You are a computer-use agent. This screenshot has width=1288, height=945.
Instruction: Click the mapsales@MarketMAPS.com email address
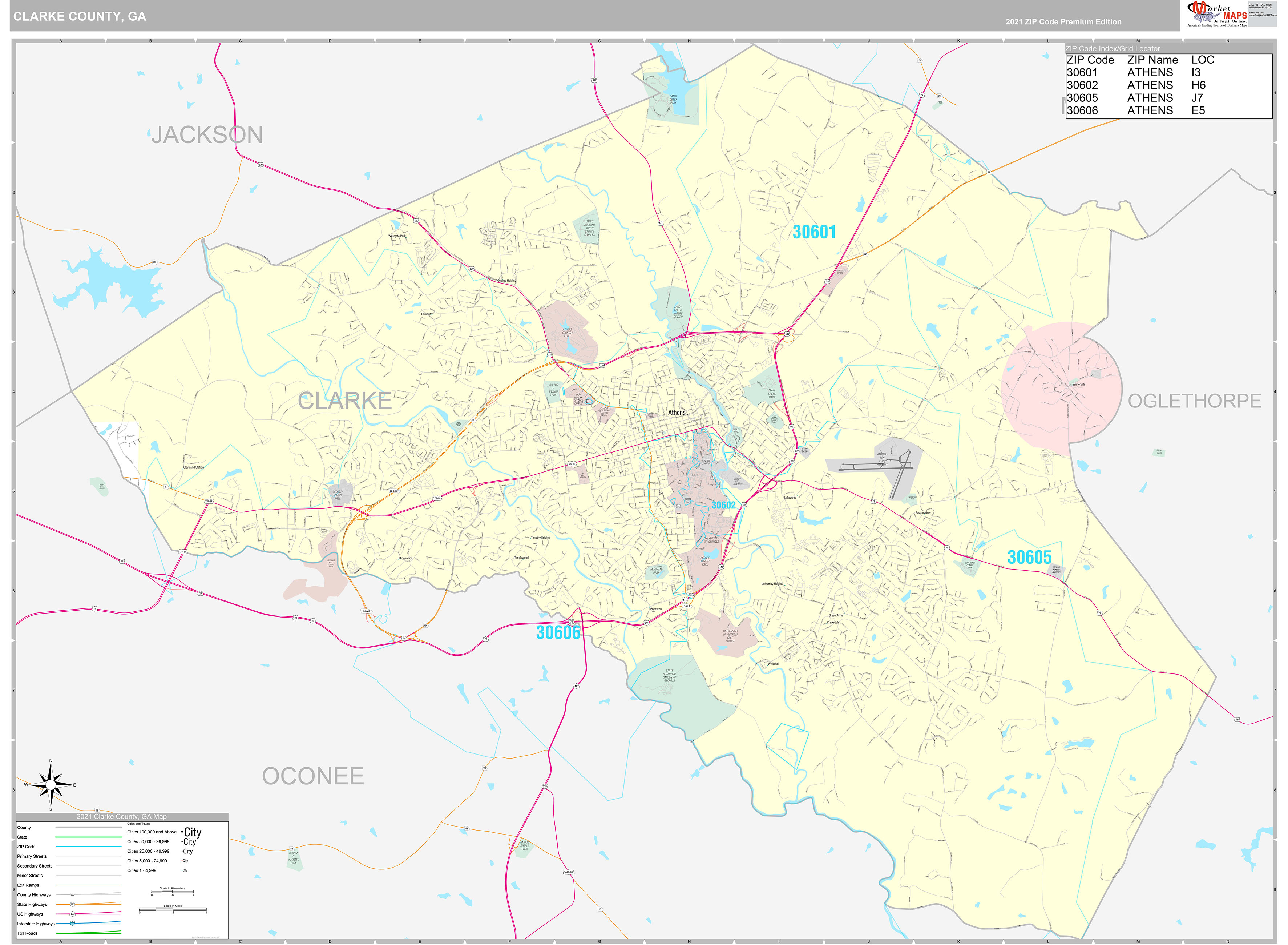[1263, 15]
